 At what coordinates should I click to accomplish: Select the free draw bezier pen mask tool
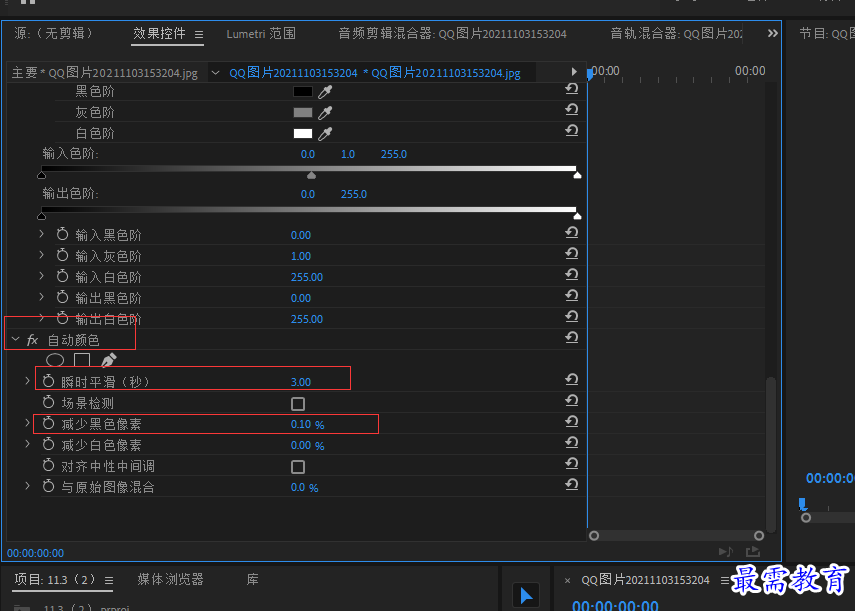pos(109,360)
